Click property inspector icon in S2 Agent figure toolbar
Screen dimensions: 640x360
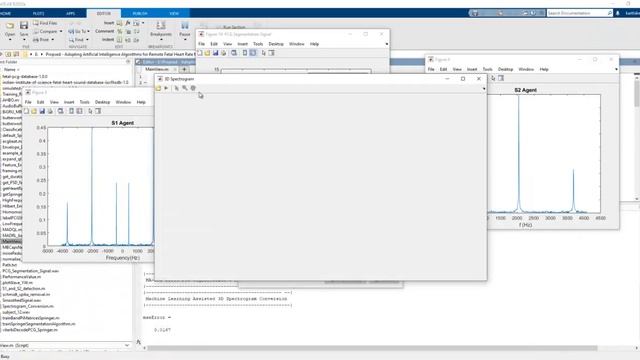(x=501, y=78)
